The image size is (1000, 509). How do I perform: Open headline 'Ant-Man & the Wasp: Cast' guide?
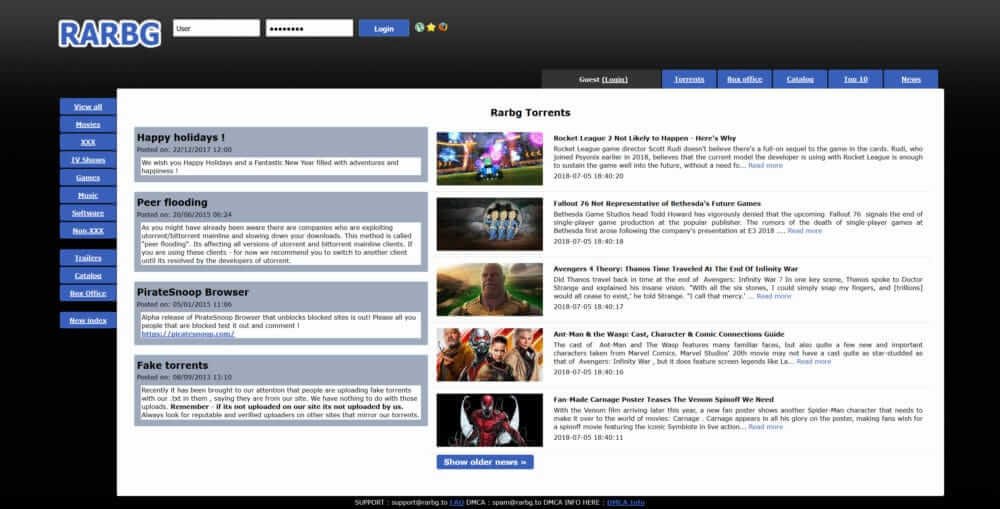pos(668,334)
